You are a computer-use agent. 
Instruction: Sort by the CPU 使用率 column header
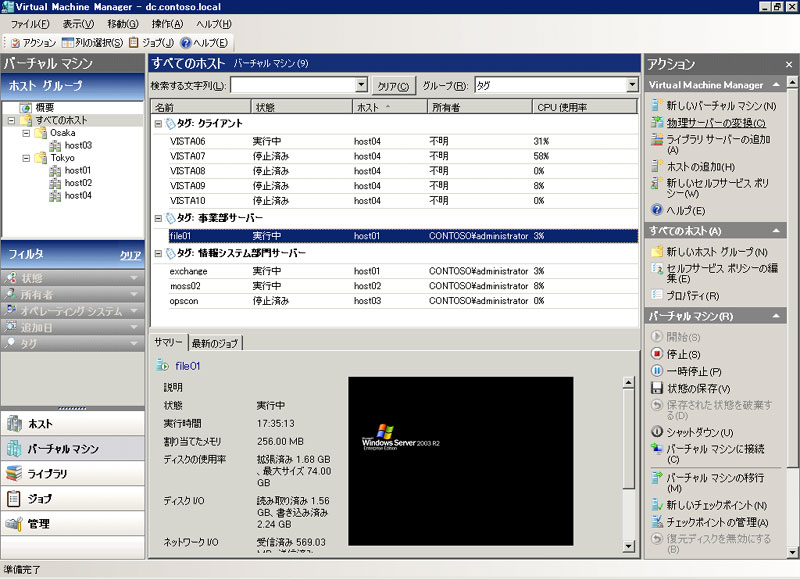tap(584, 107)
